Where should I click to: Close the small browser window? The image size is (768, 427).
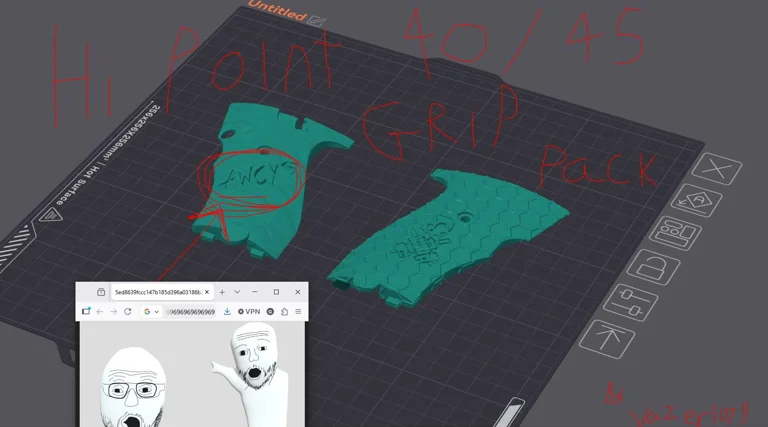298,292
